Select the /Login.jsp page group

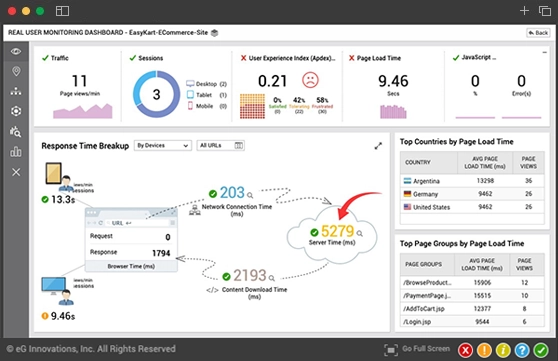coord(472,321)
